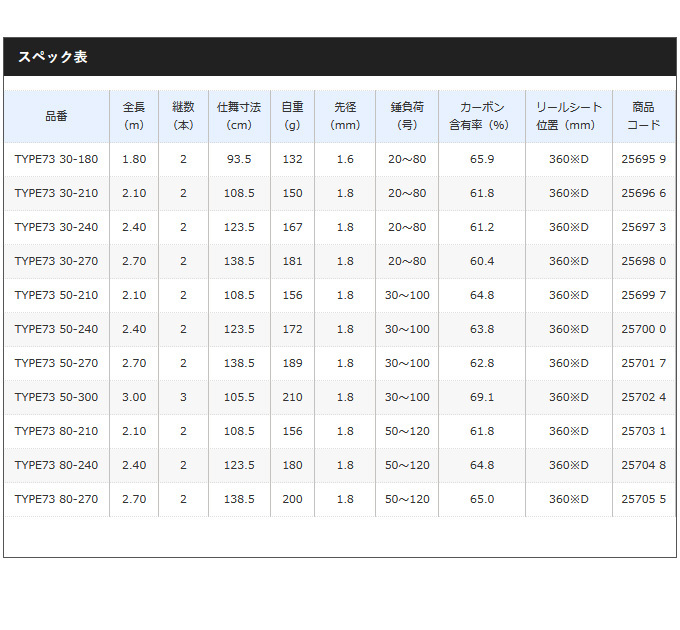Click the 商品コード column header
This screenshot has width=680, height=630.
click(643, 116)
